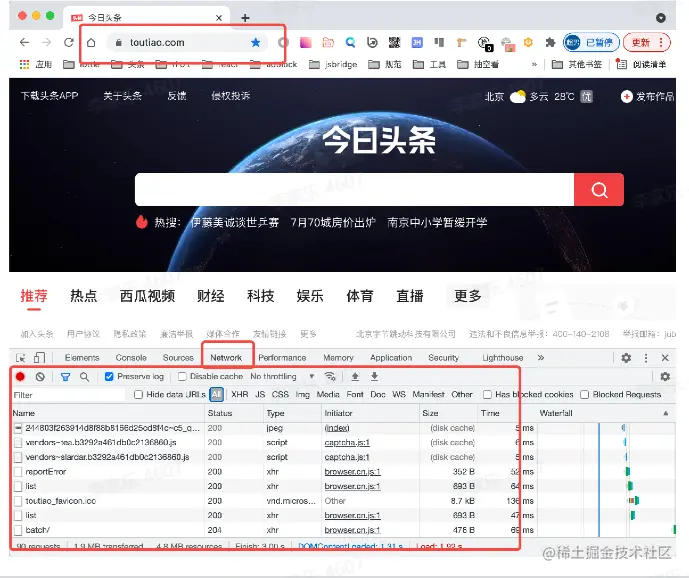
Task: Click the 发布作品 plus icon
Action: pyautogui.click(x=627, y=96)
